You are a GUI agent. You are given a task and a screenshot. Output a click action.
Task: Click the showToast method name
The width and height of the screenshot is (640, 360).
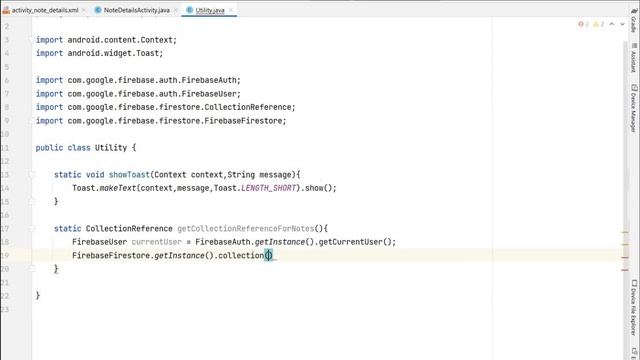point(129,175)
